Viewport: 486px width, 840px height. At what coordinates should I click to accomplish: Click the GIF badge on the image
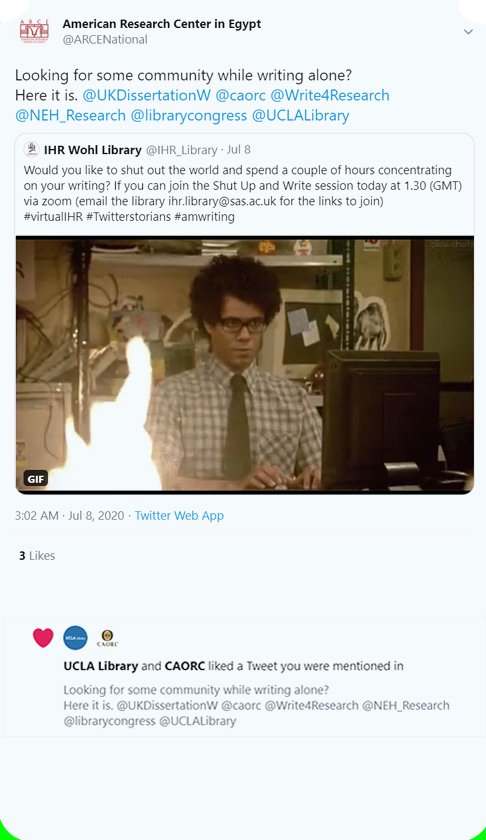[36, 478]
